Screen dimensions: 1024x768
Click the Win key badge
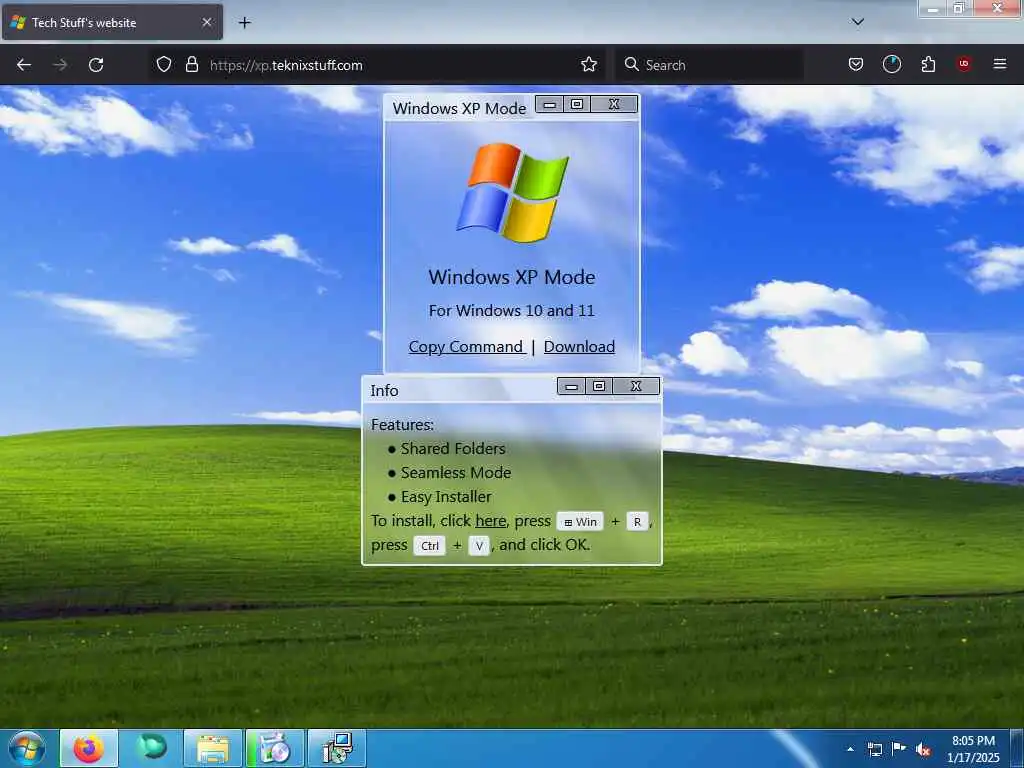(580, 522)
